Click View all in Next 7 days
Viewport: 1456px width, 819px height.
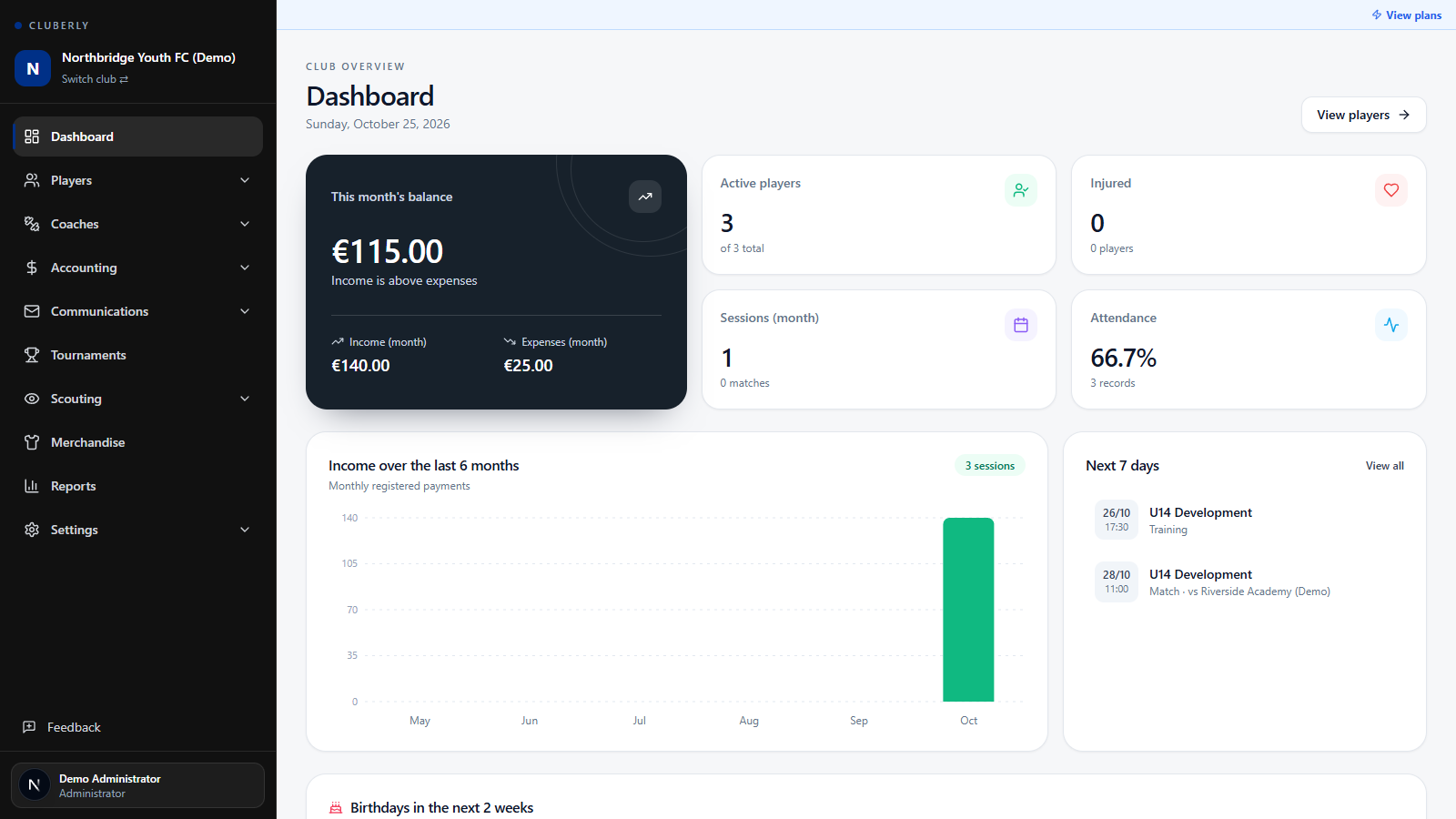(x=1385, y=466)
